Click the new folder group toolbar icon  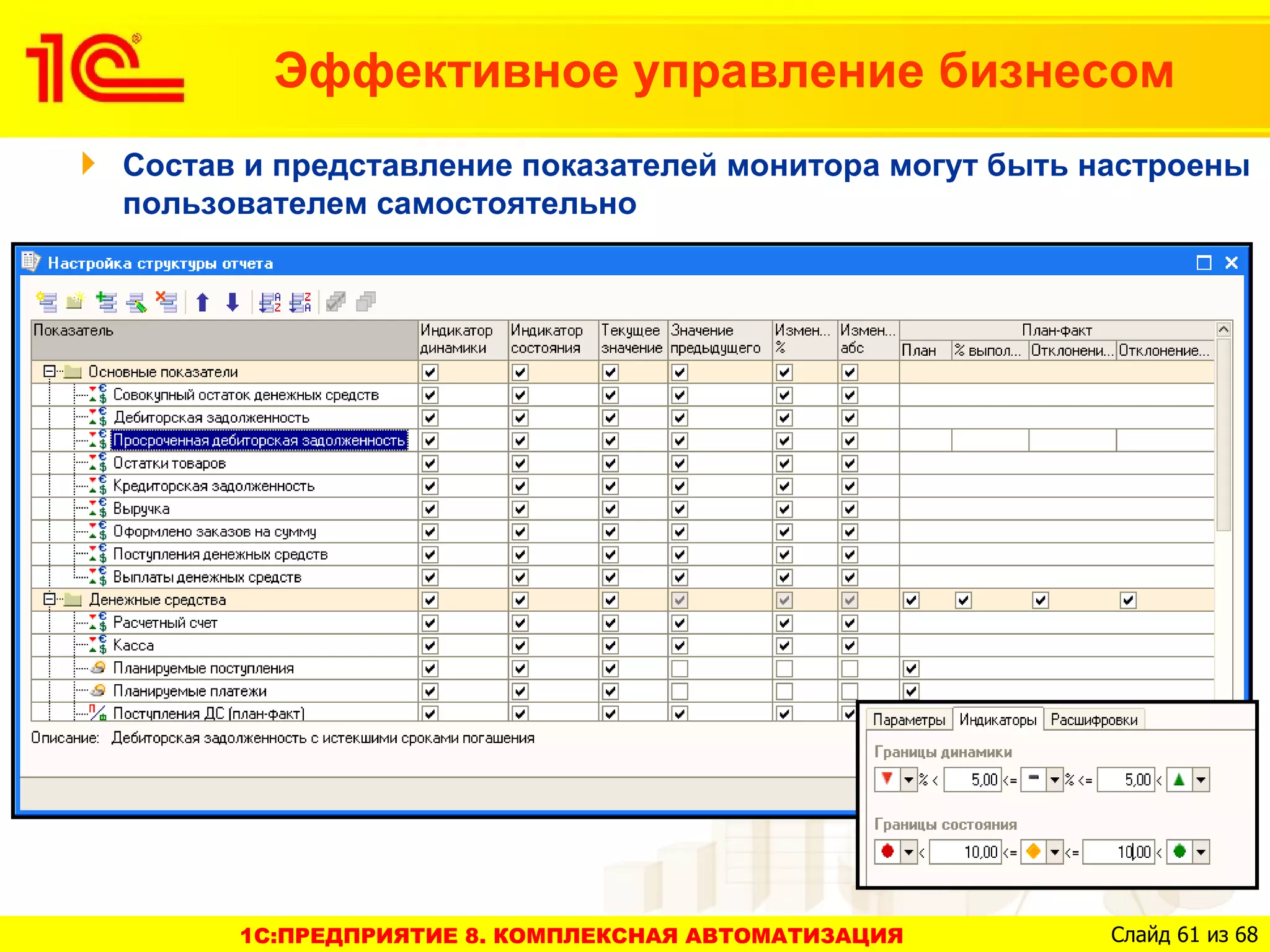75,301
